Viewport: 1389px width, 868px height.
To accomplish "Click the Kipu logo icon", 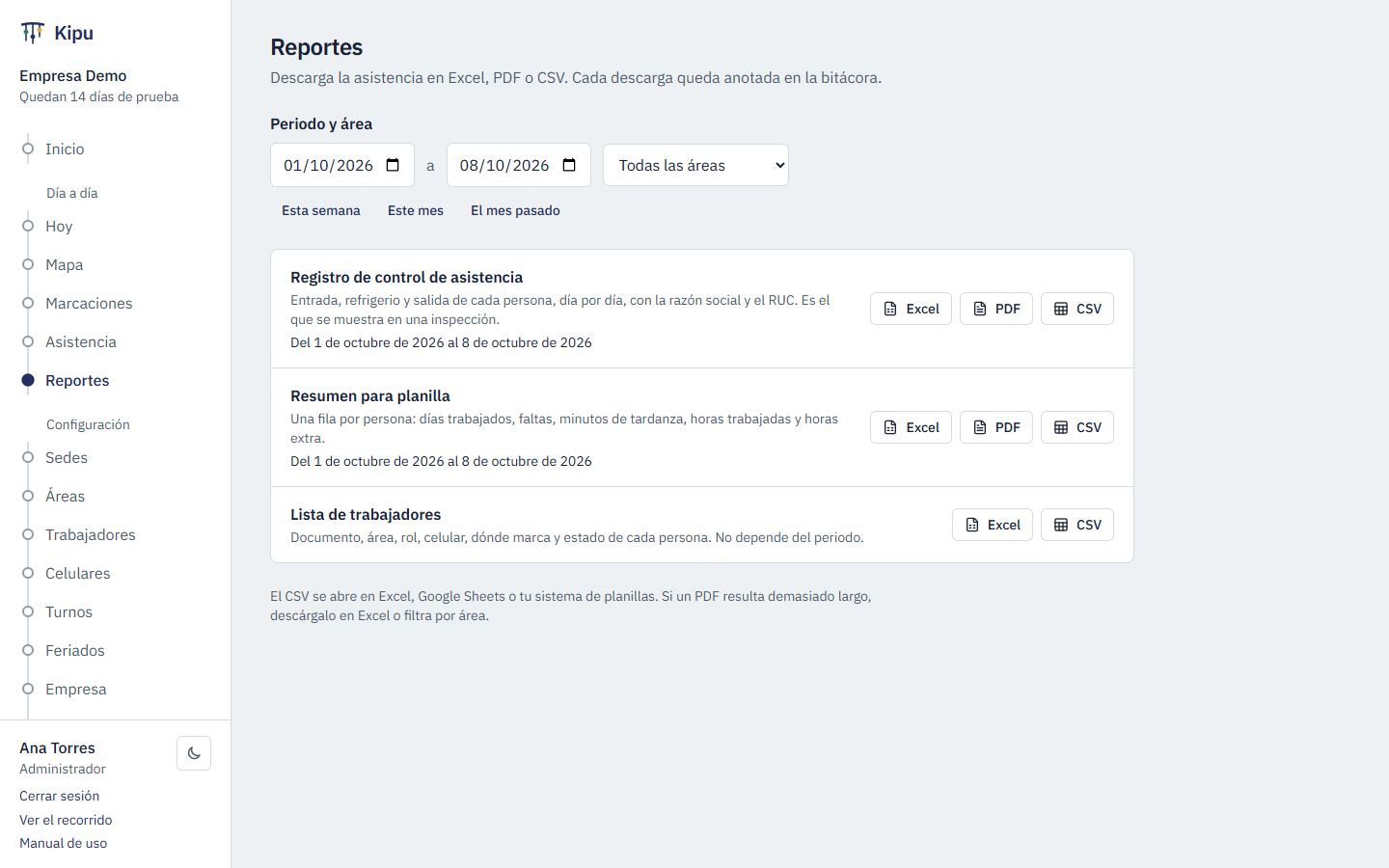I will click(x=32, y=33).
